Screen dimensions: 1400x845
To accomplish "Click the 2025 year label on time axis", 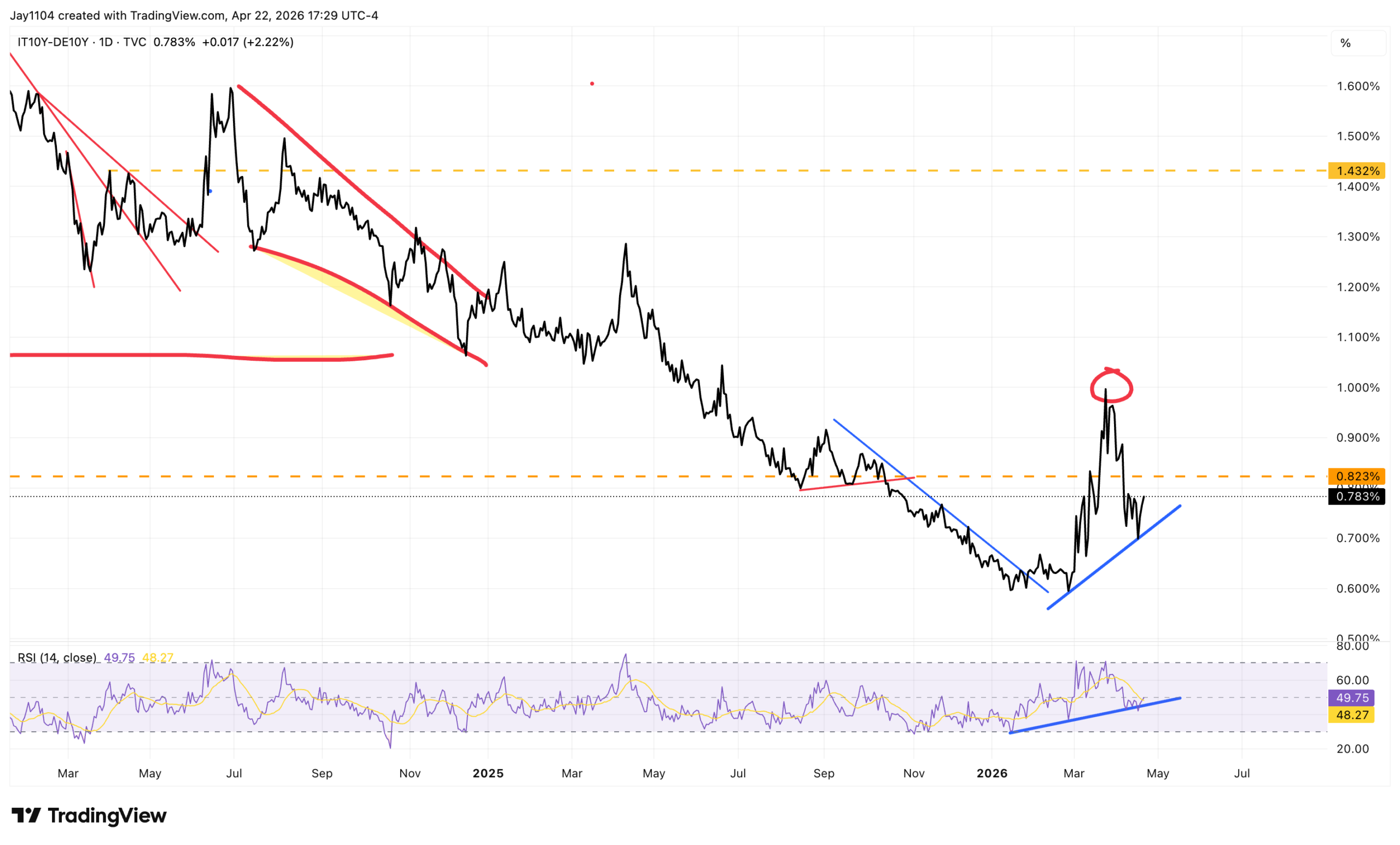I will coord(488,773).
